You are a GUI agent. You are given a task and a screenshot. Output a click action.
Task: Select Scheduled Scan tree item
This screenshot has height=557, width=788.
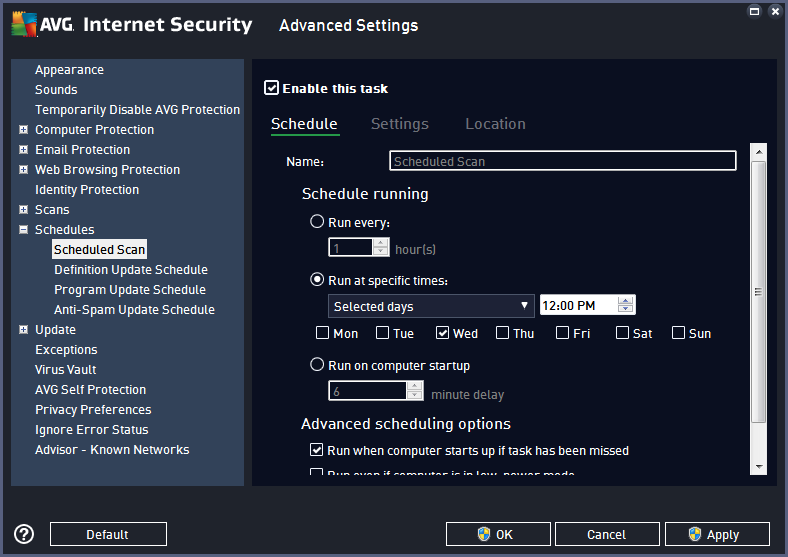pyautogui.click(x=100, y=249)
